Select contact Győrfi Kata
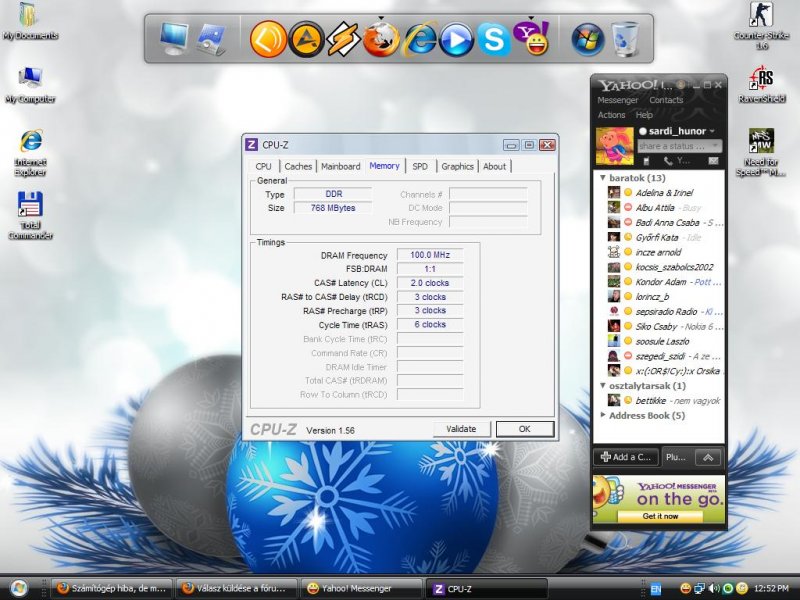 pos(658,237)
